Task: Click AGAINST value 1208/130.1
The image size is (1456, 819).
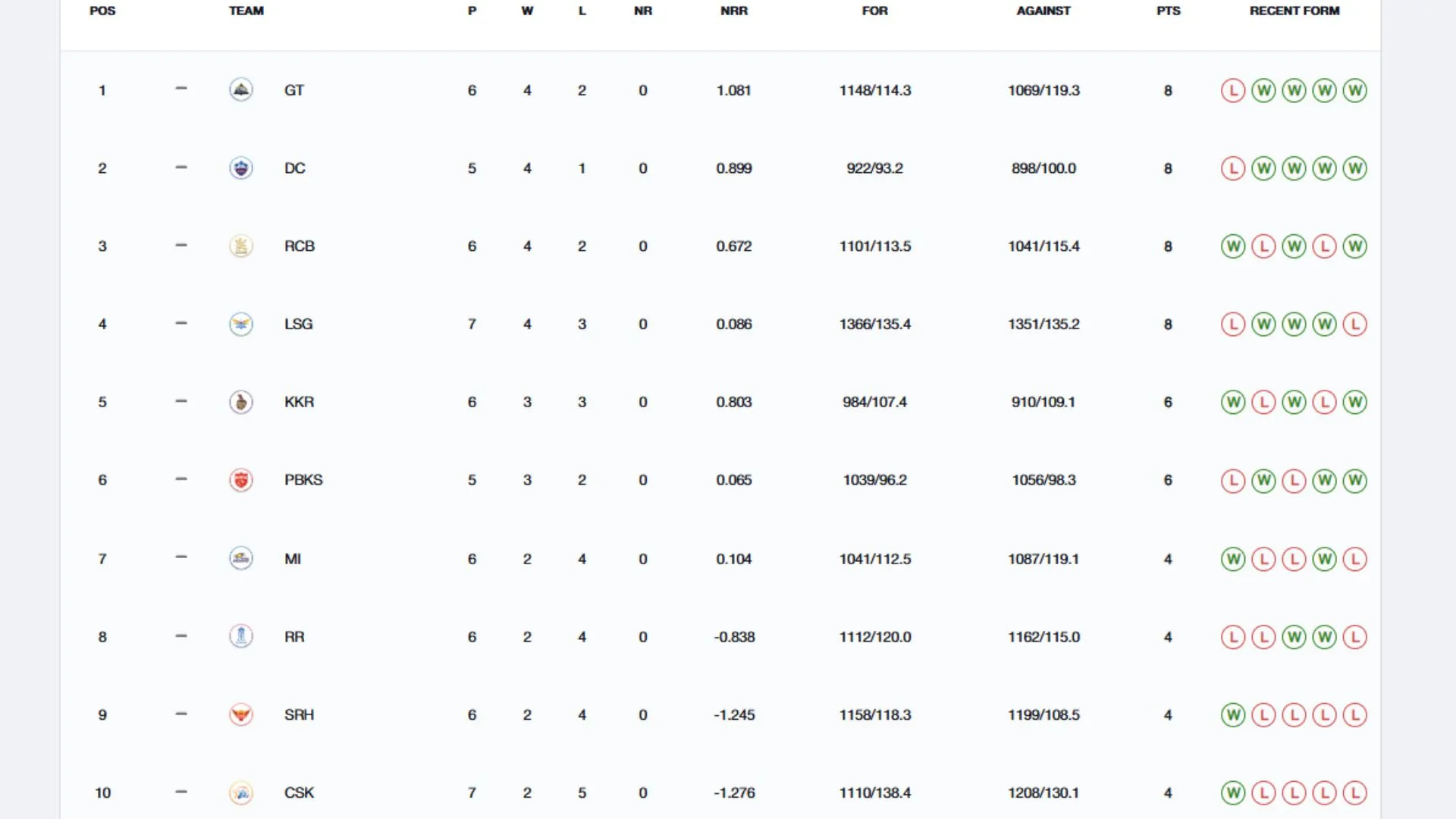Action: pos(1043,792)
